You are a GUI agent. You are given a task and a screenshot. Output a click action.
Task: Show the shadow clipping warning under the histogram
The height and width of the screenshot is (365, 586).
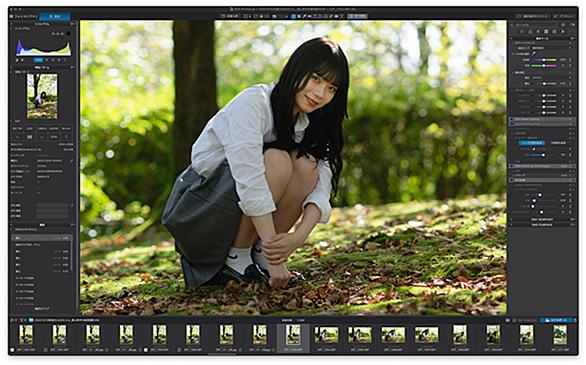pyautogui.click(x=17, y=60)
